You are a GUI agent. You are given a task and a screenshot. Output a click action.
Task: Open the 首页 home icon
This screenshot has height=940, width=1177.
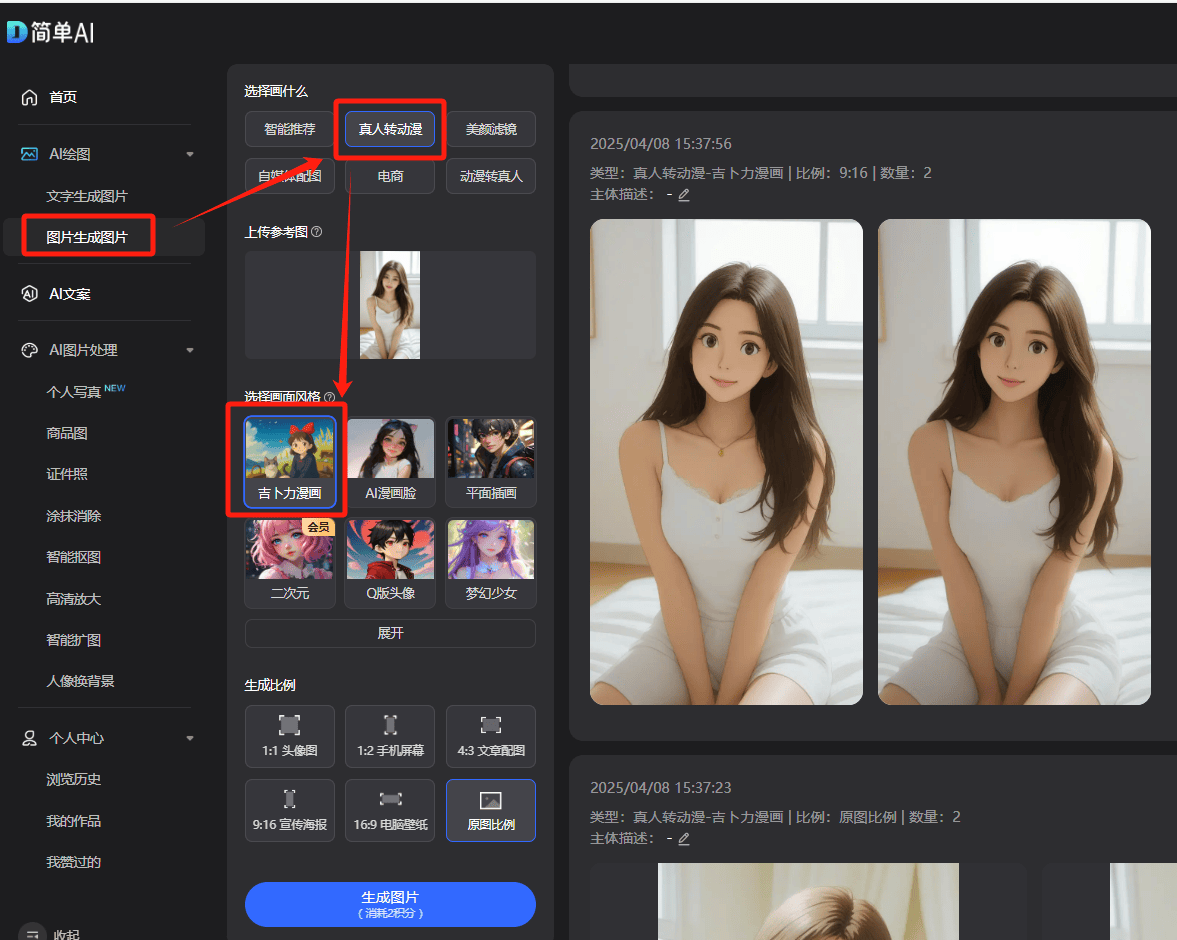click(30, 97)
